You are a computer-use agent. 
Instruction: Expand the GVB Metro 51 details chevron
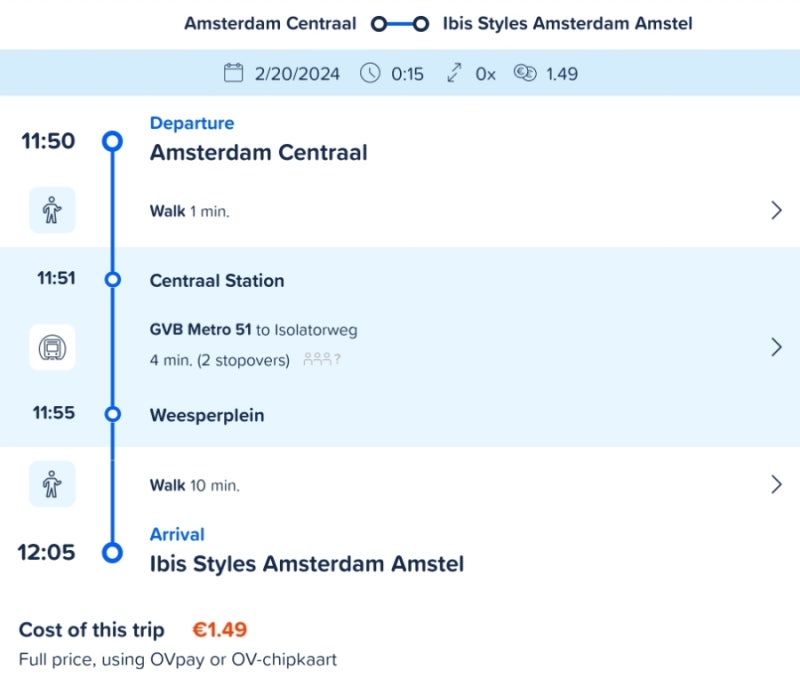[776, 347]
